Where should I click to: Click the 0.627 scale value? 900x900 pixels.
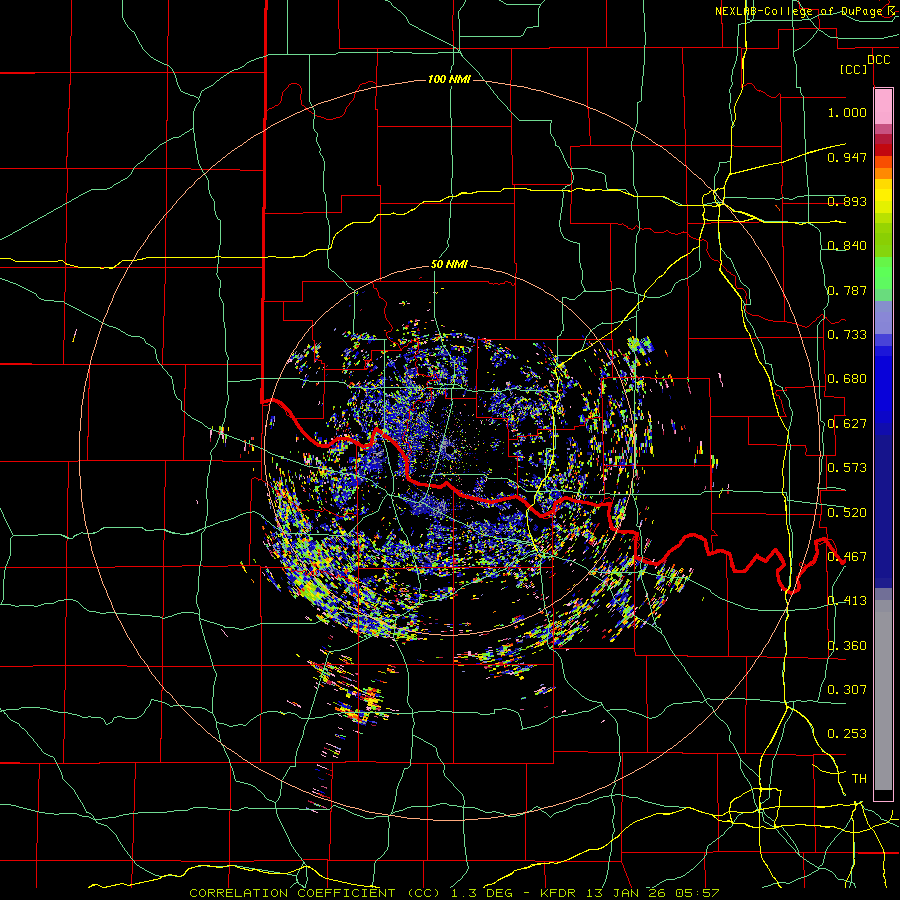[x=847, y=424]
